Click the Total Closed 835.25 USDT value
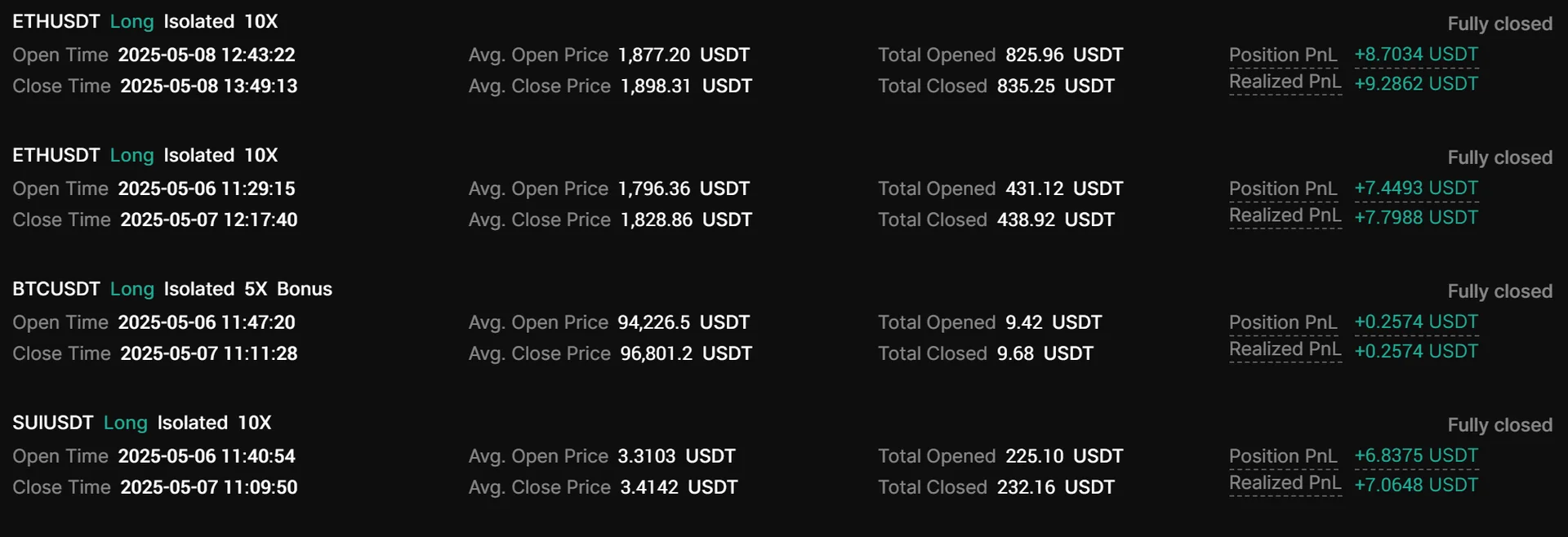This screenshot has width=1568, height=537. (1055, 87)
